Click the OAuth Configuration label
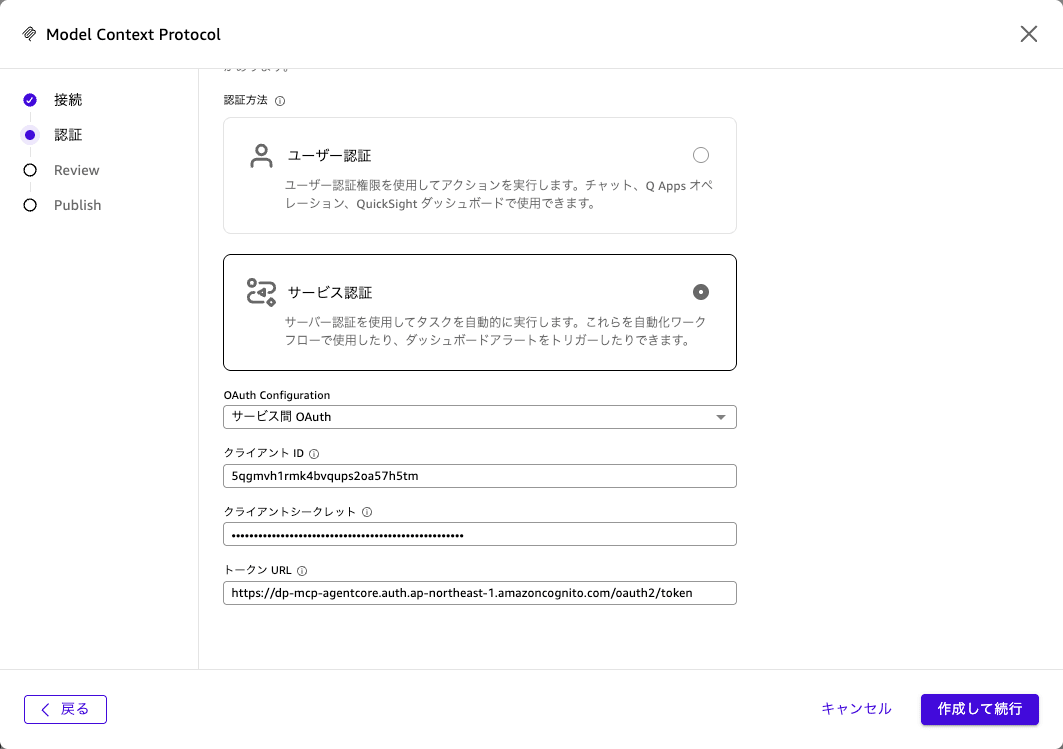The image size is (1063, 749). tap(277, 395)
